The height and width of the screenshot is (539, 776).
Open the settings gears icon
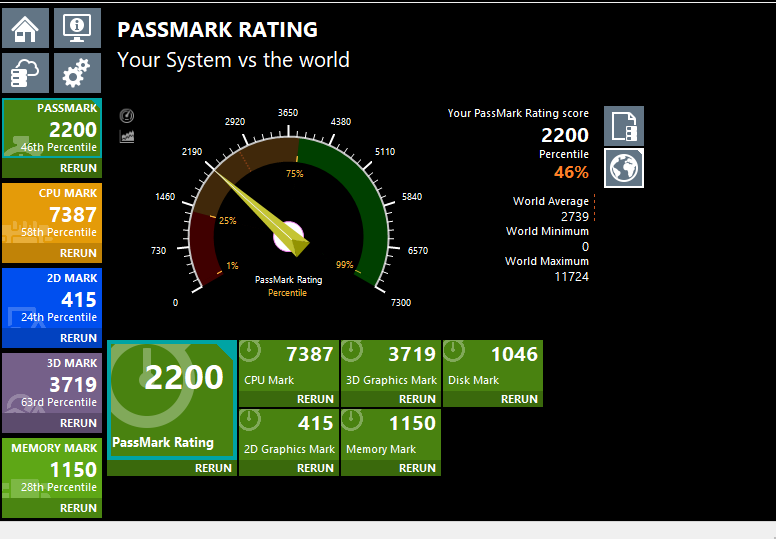[77, 73]
